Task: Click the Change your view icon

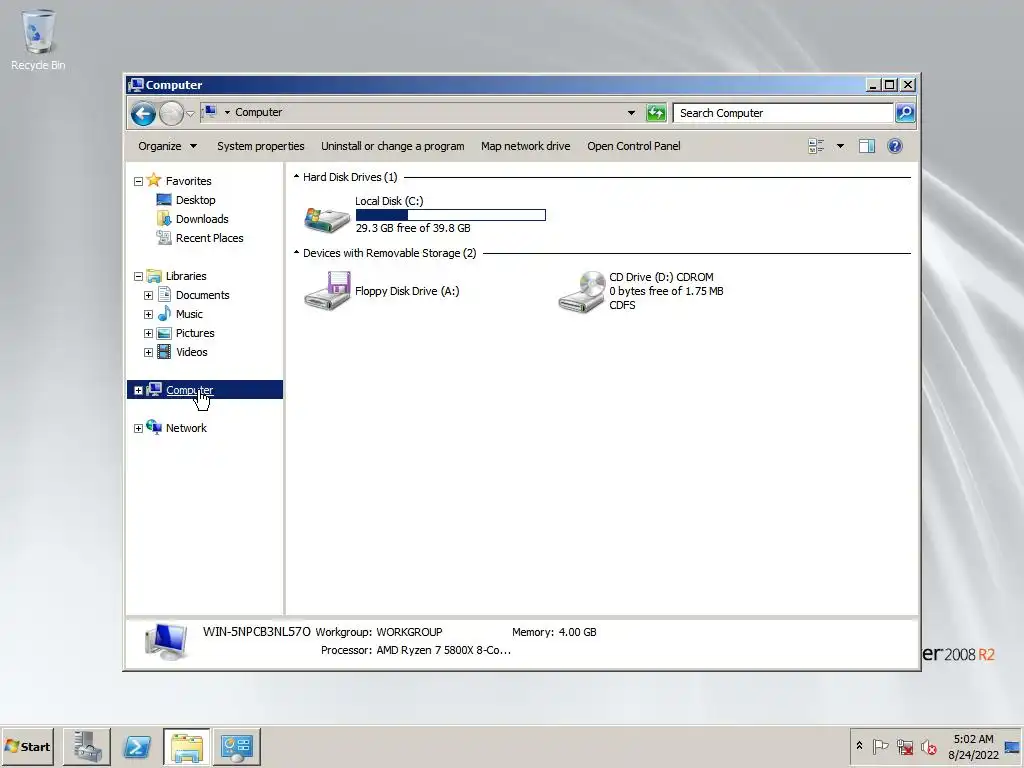Action: pyautogui.click(x=816, y=146)
